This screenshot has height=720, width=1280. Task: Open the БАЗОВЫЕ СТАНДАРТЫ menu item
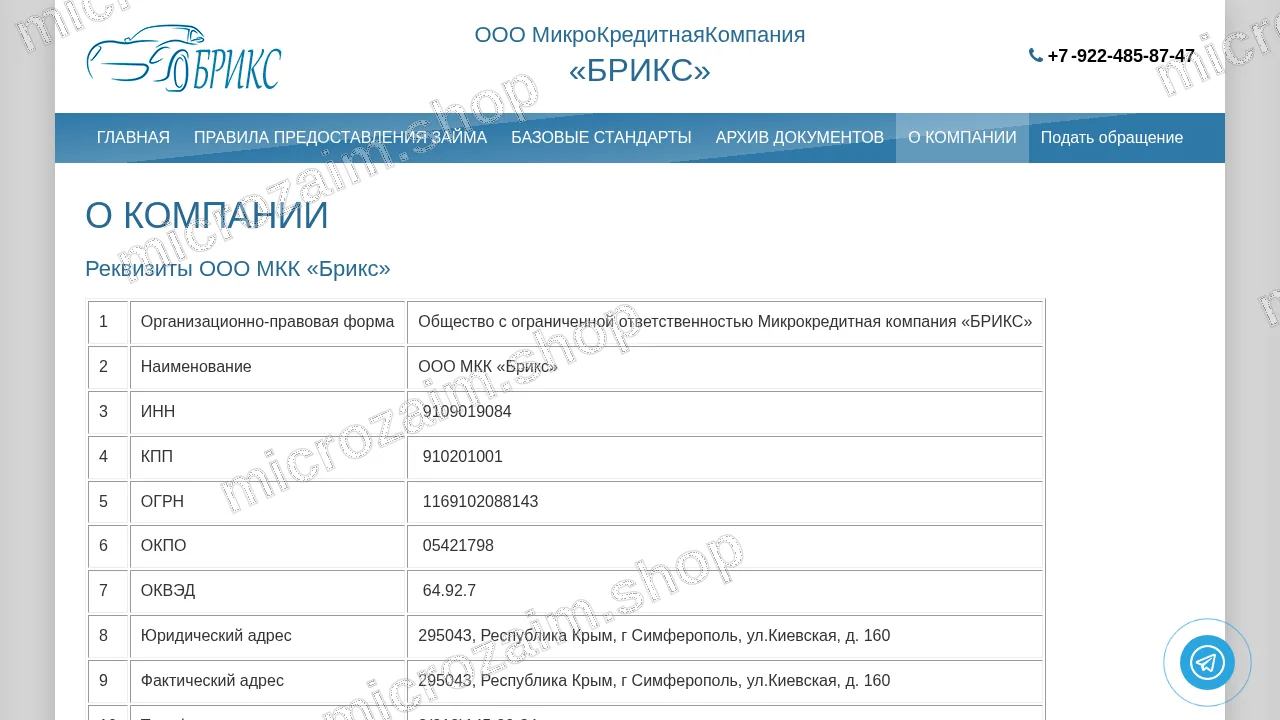[x=601, y=138]
